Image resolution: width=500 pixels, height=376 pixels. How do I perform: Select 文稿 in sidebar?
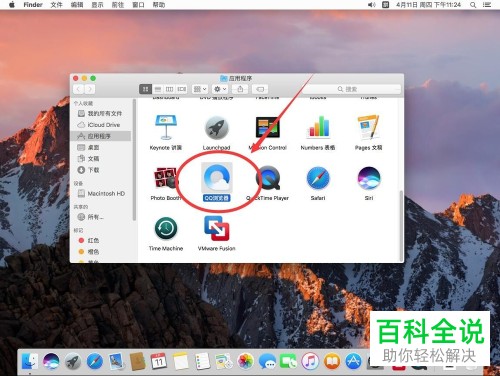click(x=101, y=159)
